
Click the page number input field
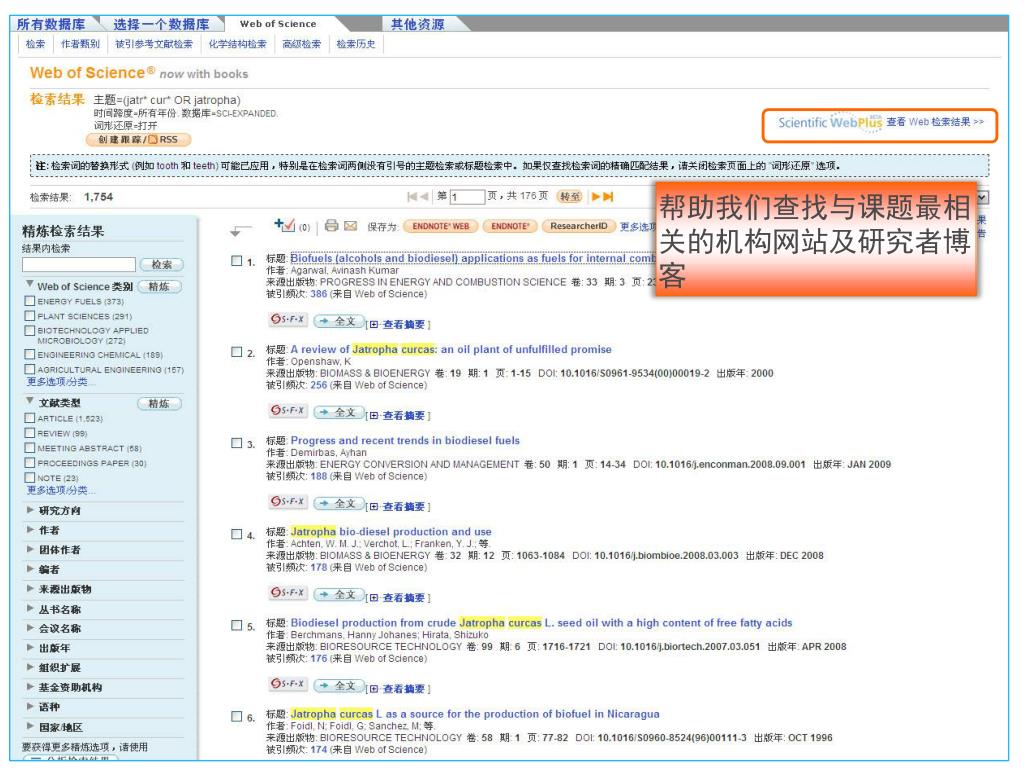tap(467, 197)
